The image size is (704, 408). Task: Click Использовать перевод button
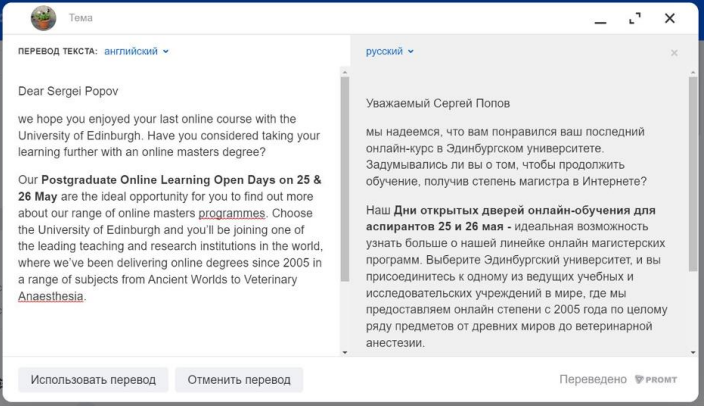pyautogui.click(x=93, y=380)
